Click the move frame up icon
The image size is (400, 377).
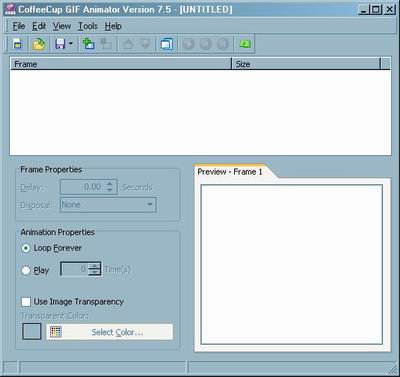pyautogui.click(x=128, y=44)
